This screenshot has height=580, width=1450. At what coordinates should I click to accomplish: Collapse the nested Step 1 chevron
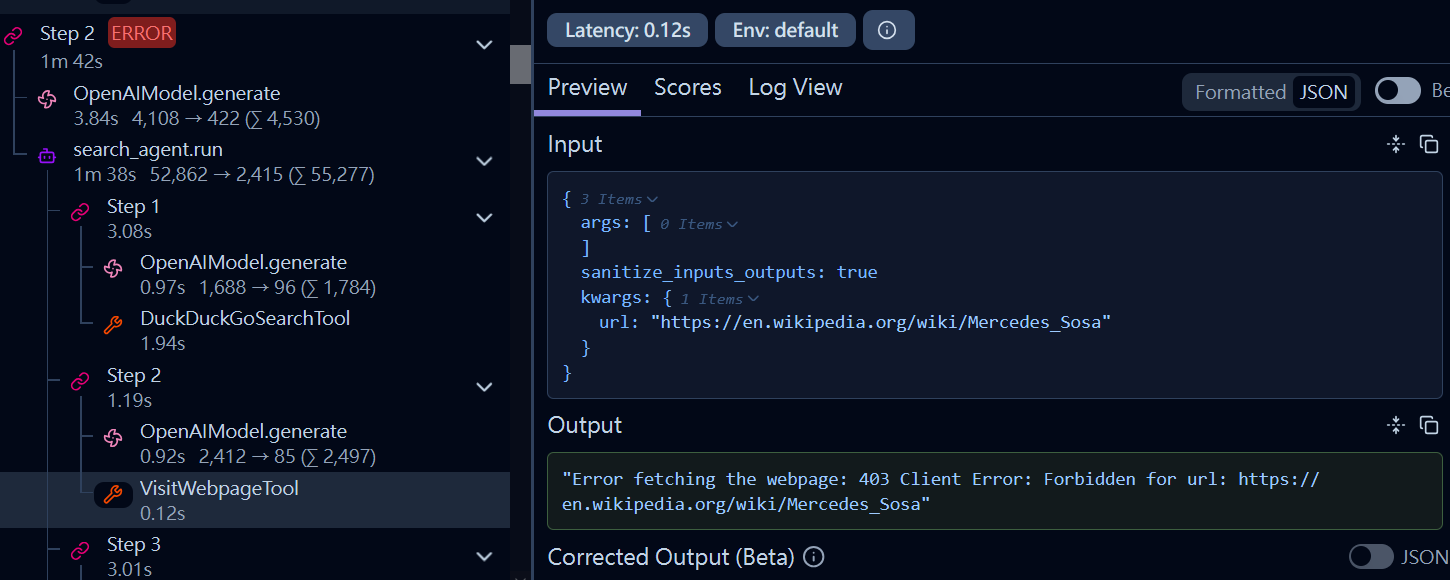(484, 218)
